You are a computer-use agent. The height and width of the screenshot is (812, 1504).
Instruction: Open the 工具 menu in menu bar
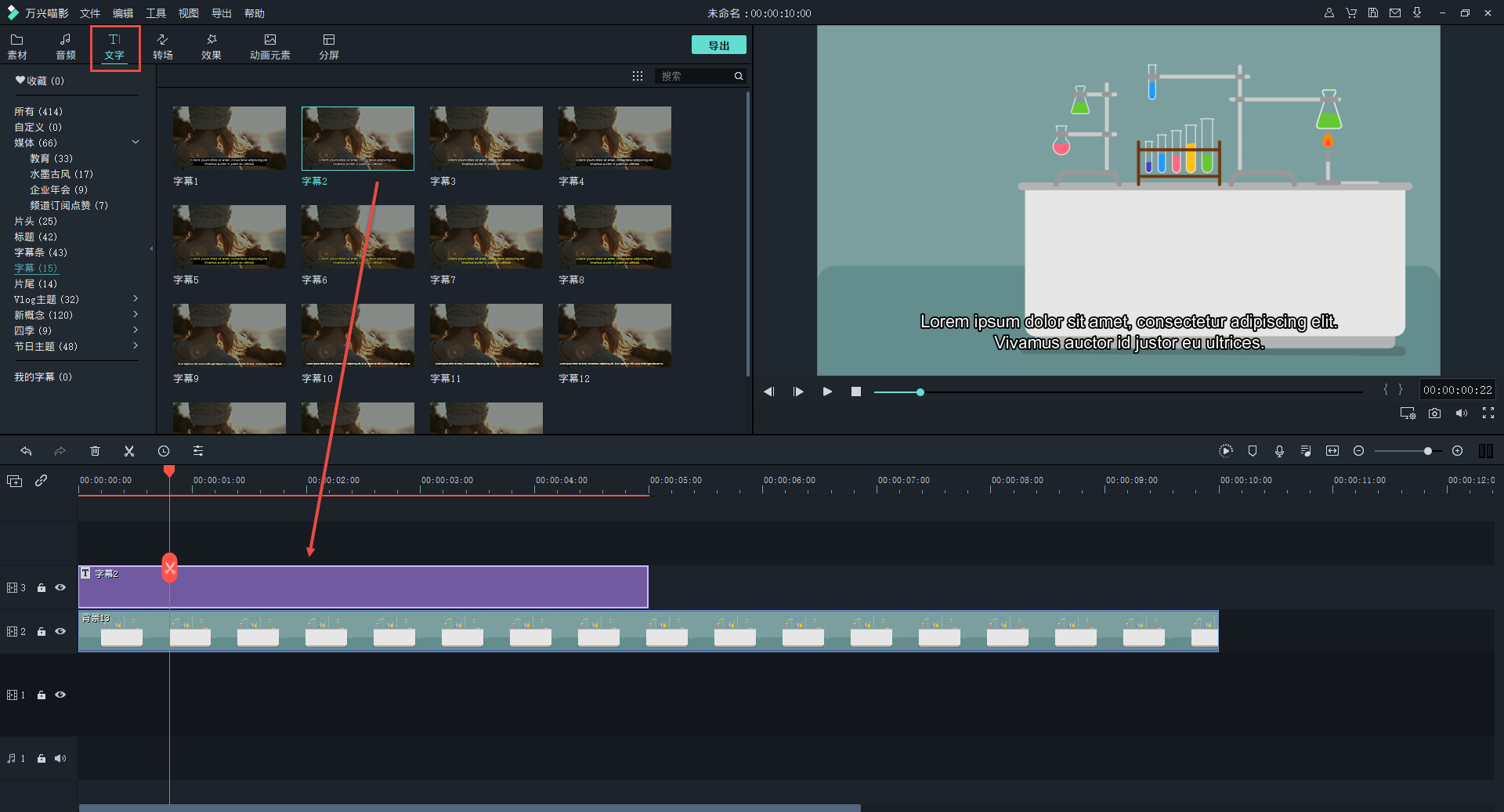(x=156, y=13)
